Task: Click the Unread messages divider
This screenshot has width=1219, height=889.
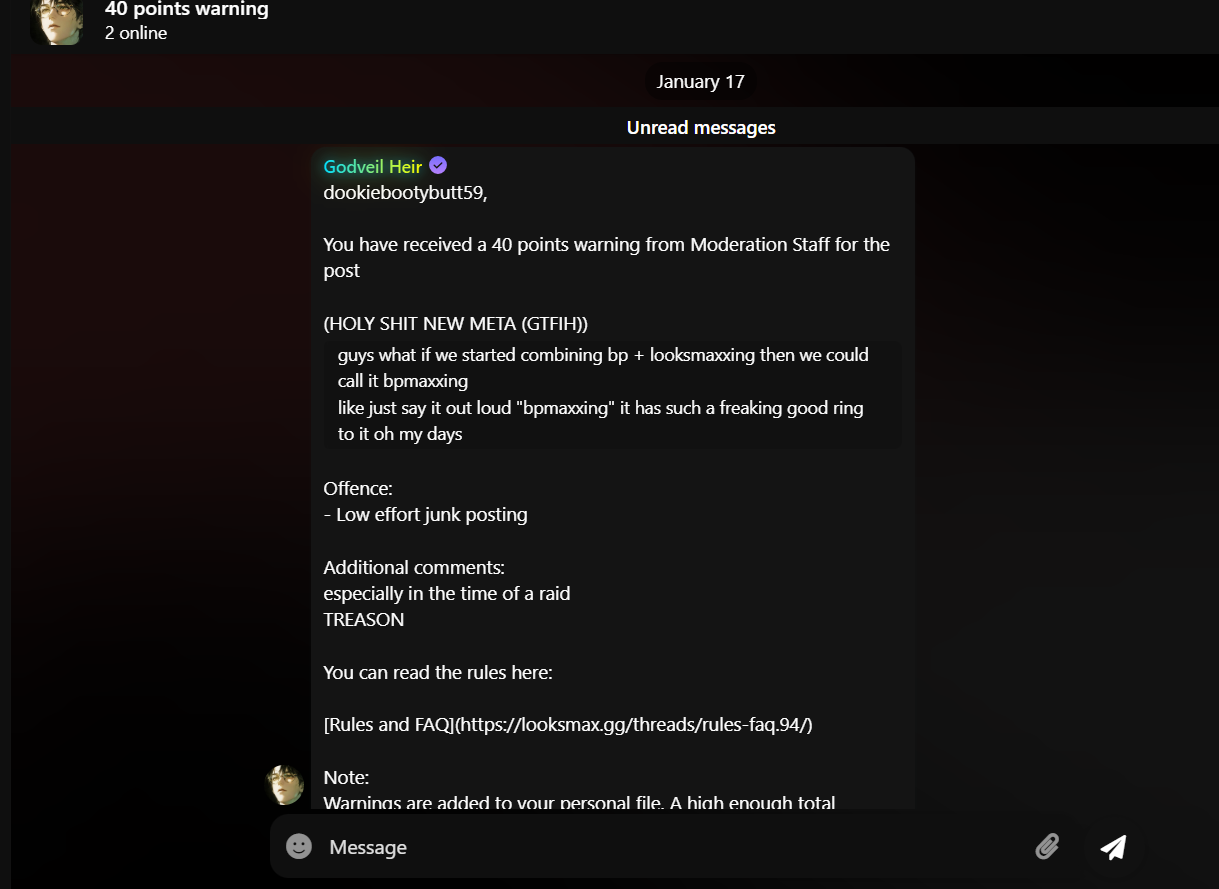Action: [x=700, y=128]
